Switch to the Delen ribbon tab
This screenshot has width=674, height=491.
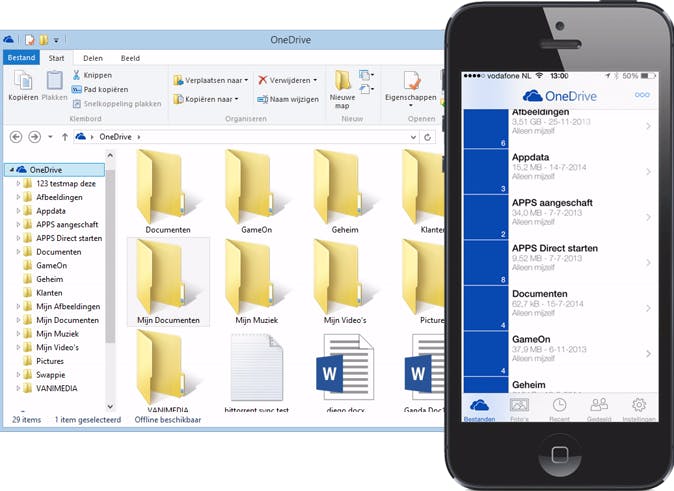coord(93,58)
